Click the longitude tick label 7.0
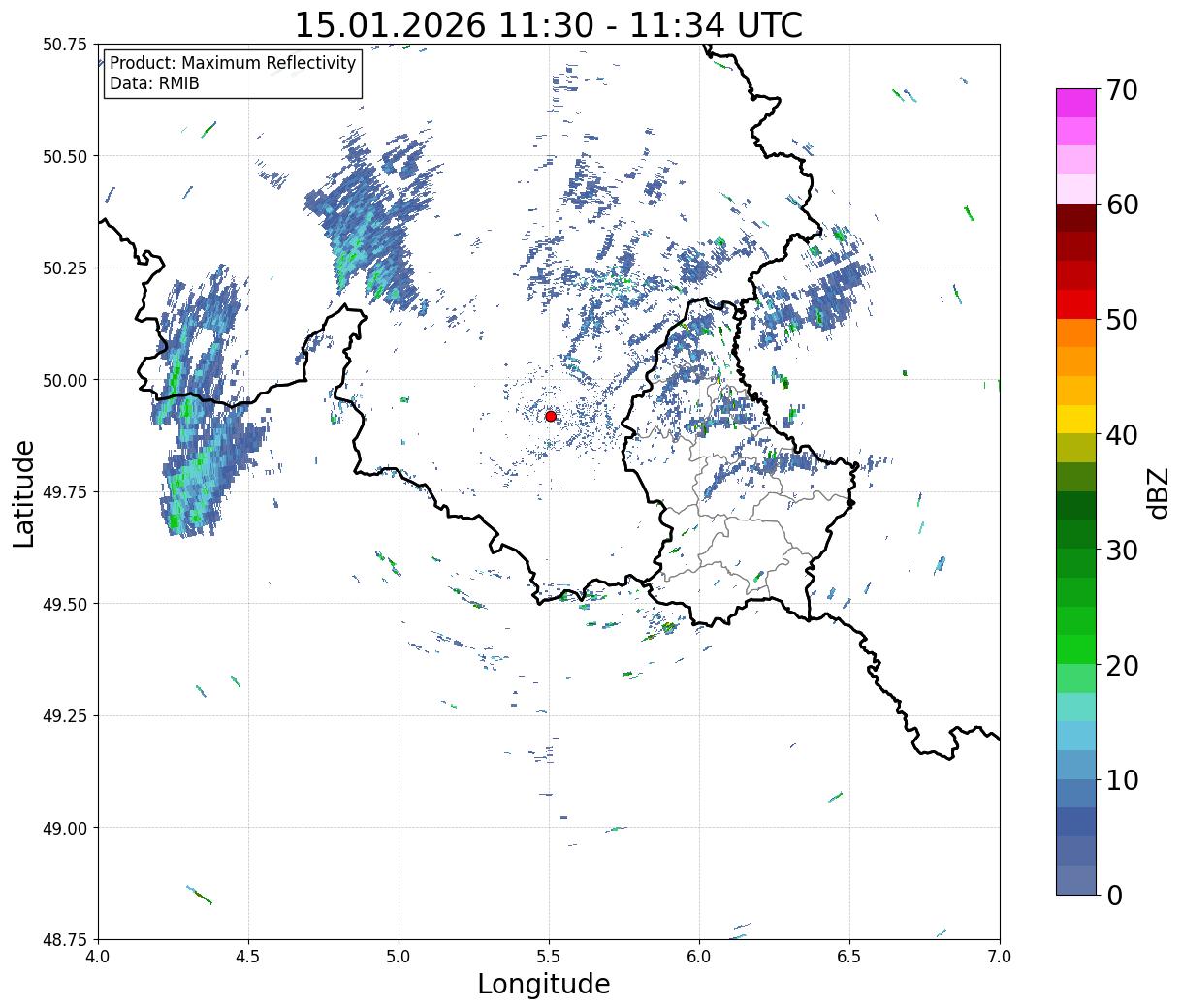 tap(1000, 957)
